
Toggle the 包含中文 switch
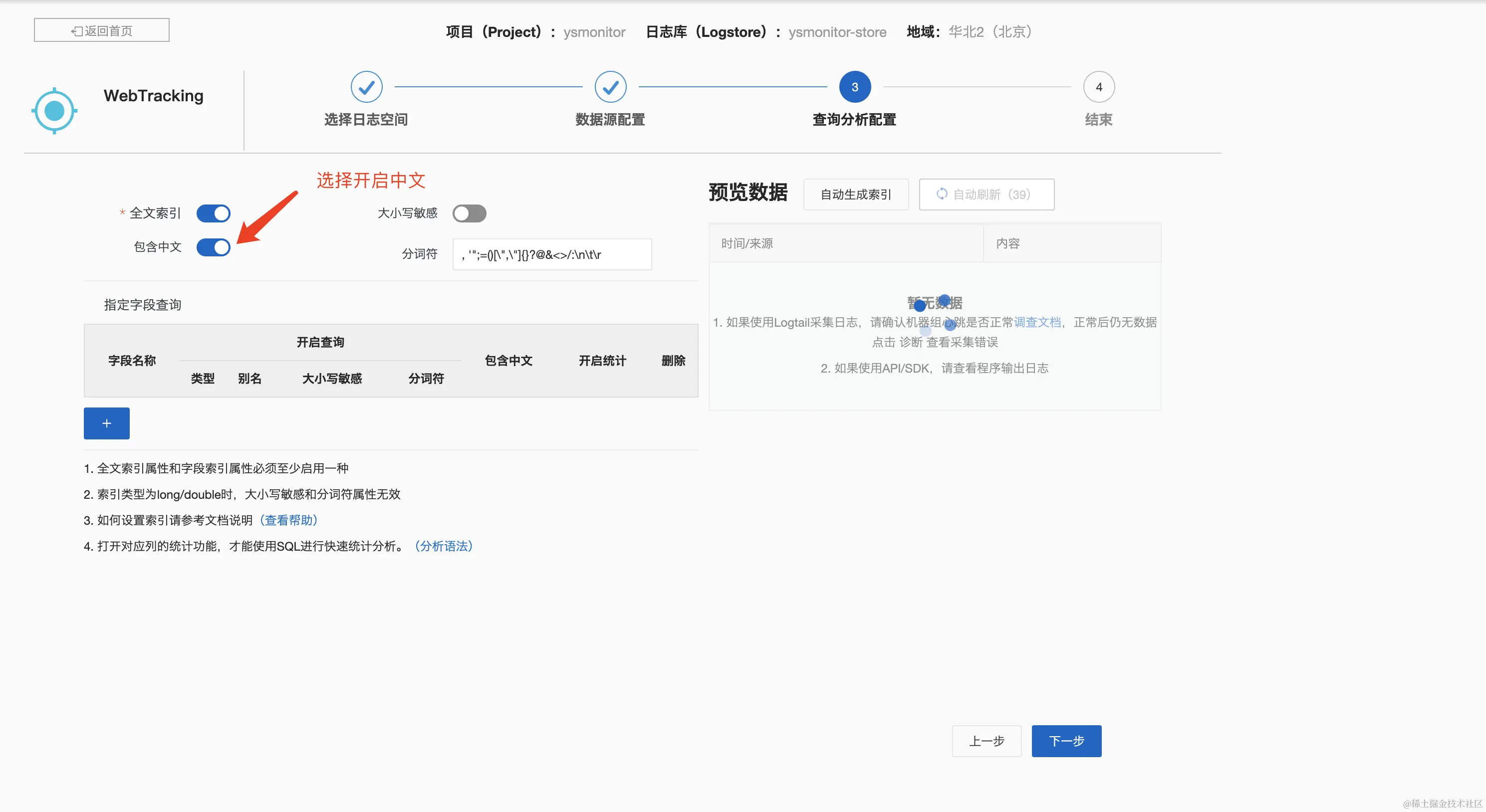point(214,247)
